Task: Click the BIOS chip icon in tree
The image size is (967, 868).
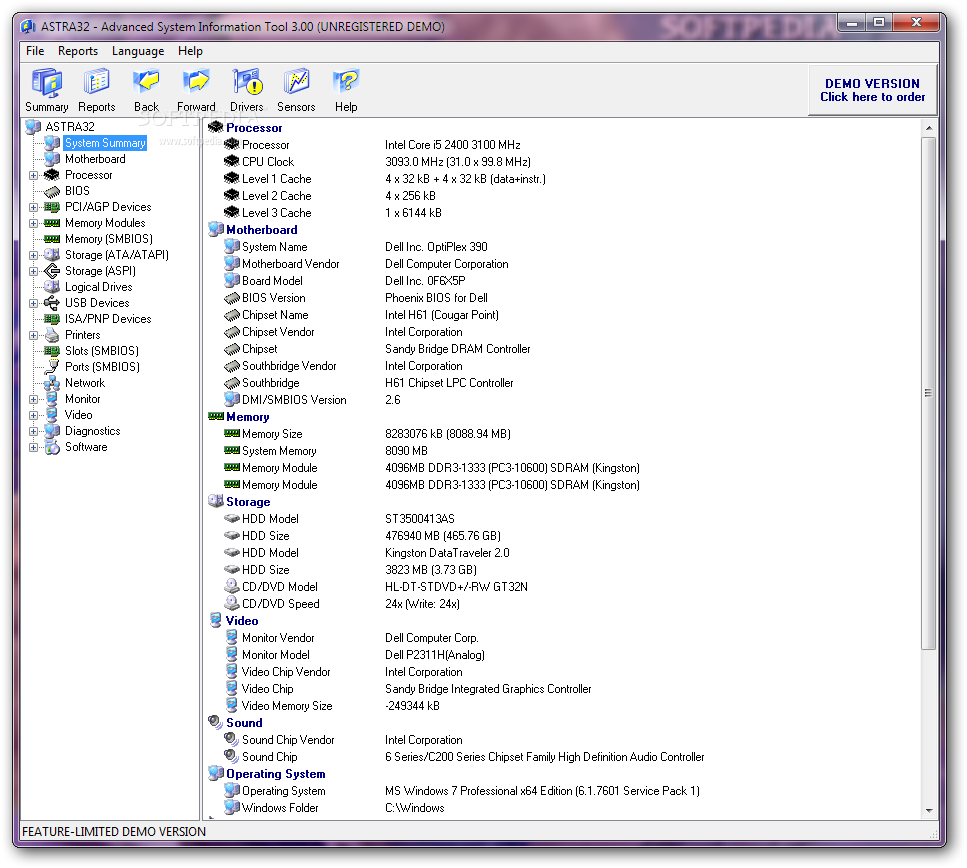Action: coord(52,191)
